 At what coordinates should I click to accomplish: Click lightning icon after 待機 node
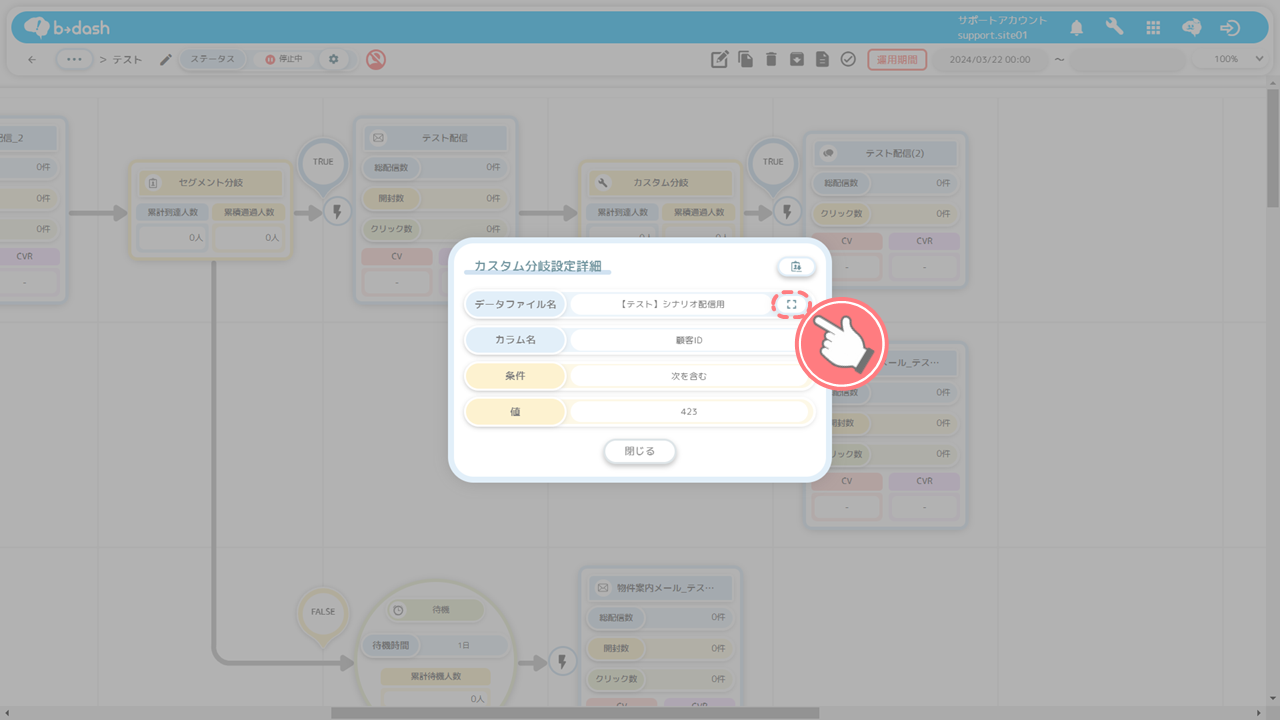pyautogui.click(x=562, y=662)
